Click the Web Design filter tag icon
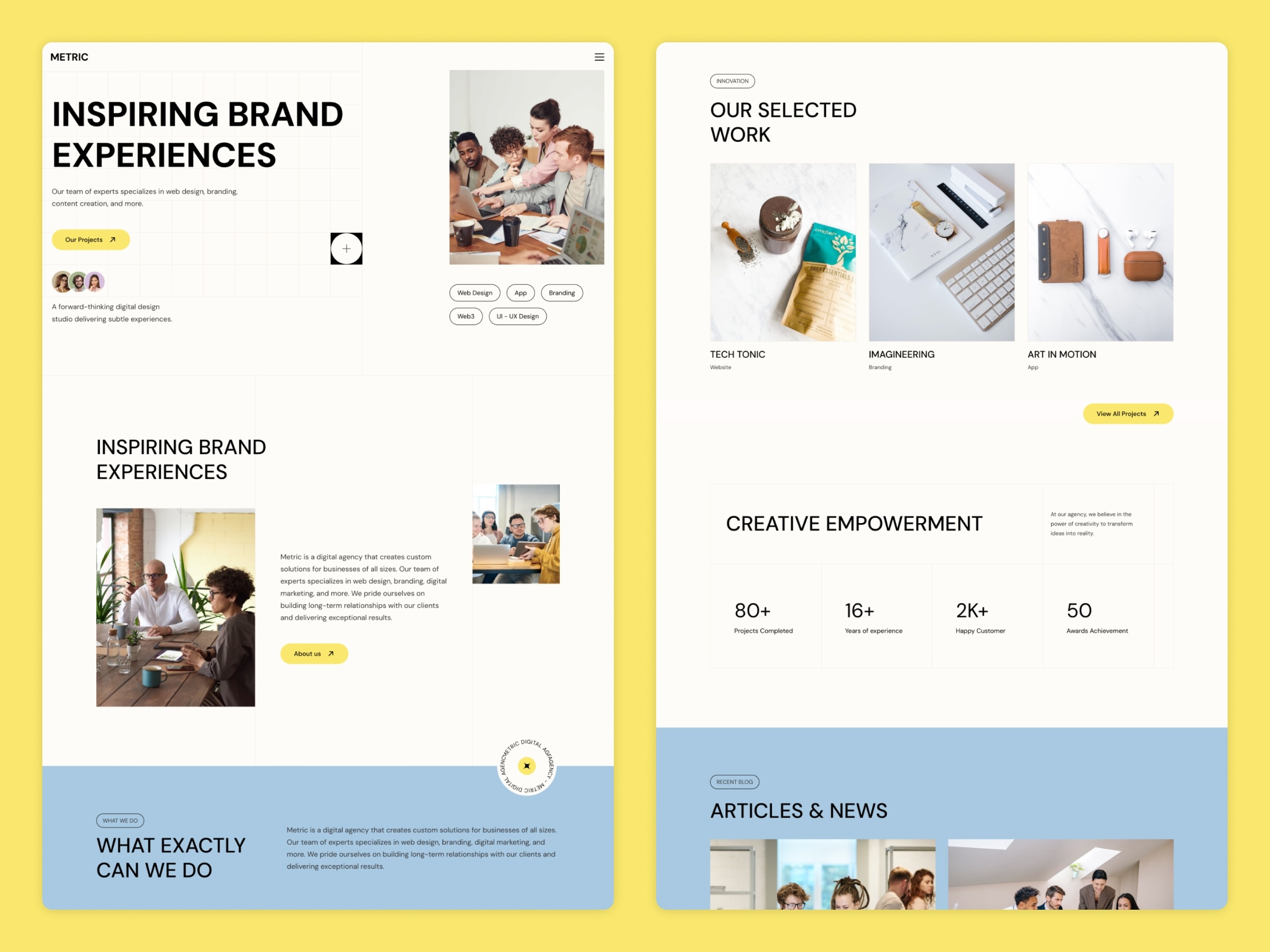1270x952 pixels. point(474,293)
